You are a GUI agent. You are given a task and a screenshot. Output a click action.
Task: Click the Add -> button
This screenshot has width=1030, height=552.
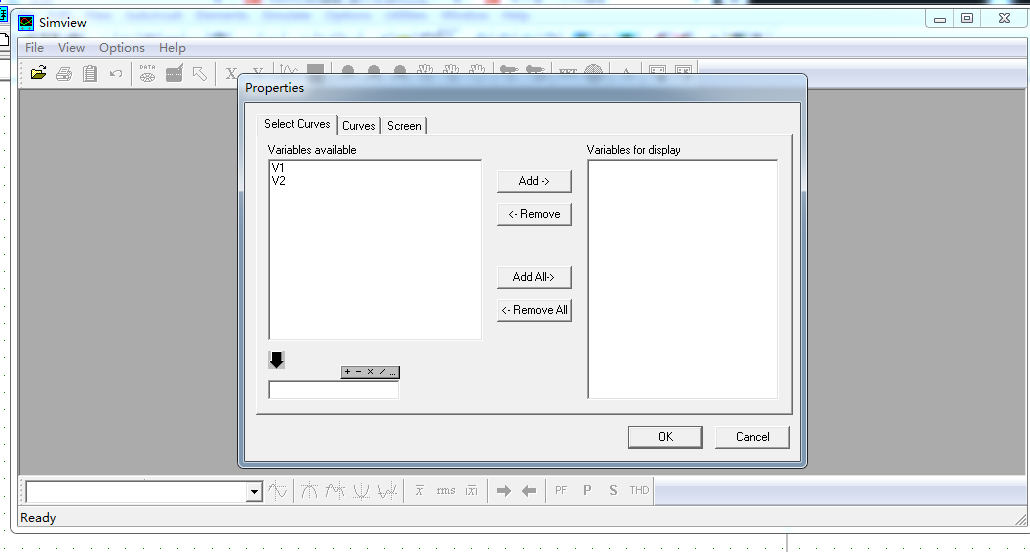[x=534, y=181]
